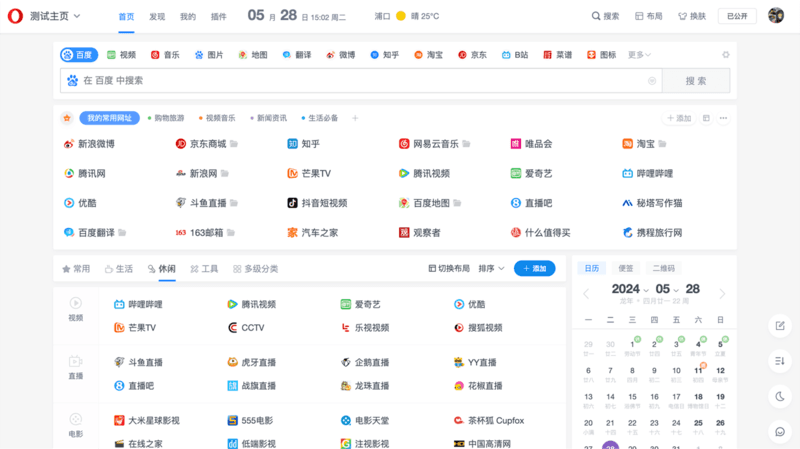
Task: Open the 插件 tab
Action: 218,17
